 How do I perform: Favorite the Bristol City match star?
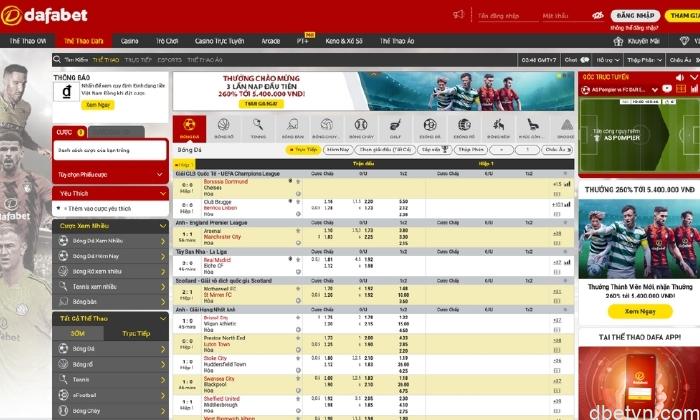coord(298,317)
